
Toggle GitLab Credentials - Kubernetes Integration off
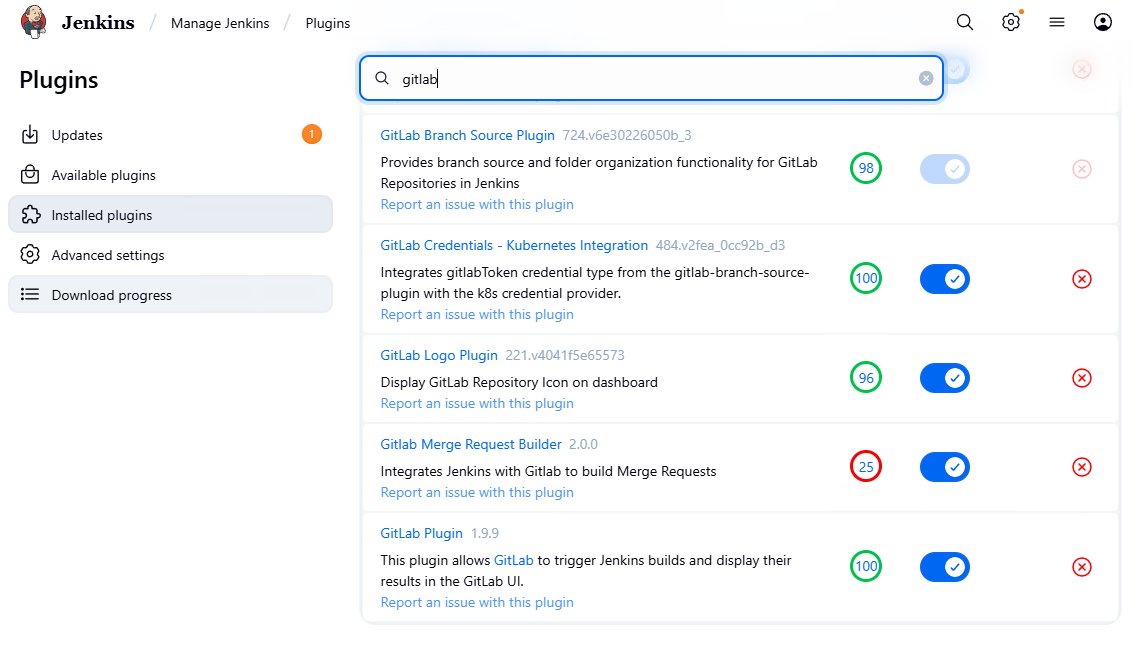[945, 279]
